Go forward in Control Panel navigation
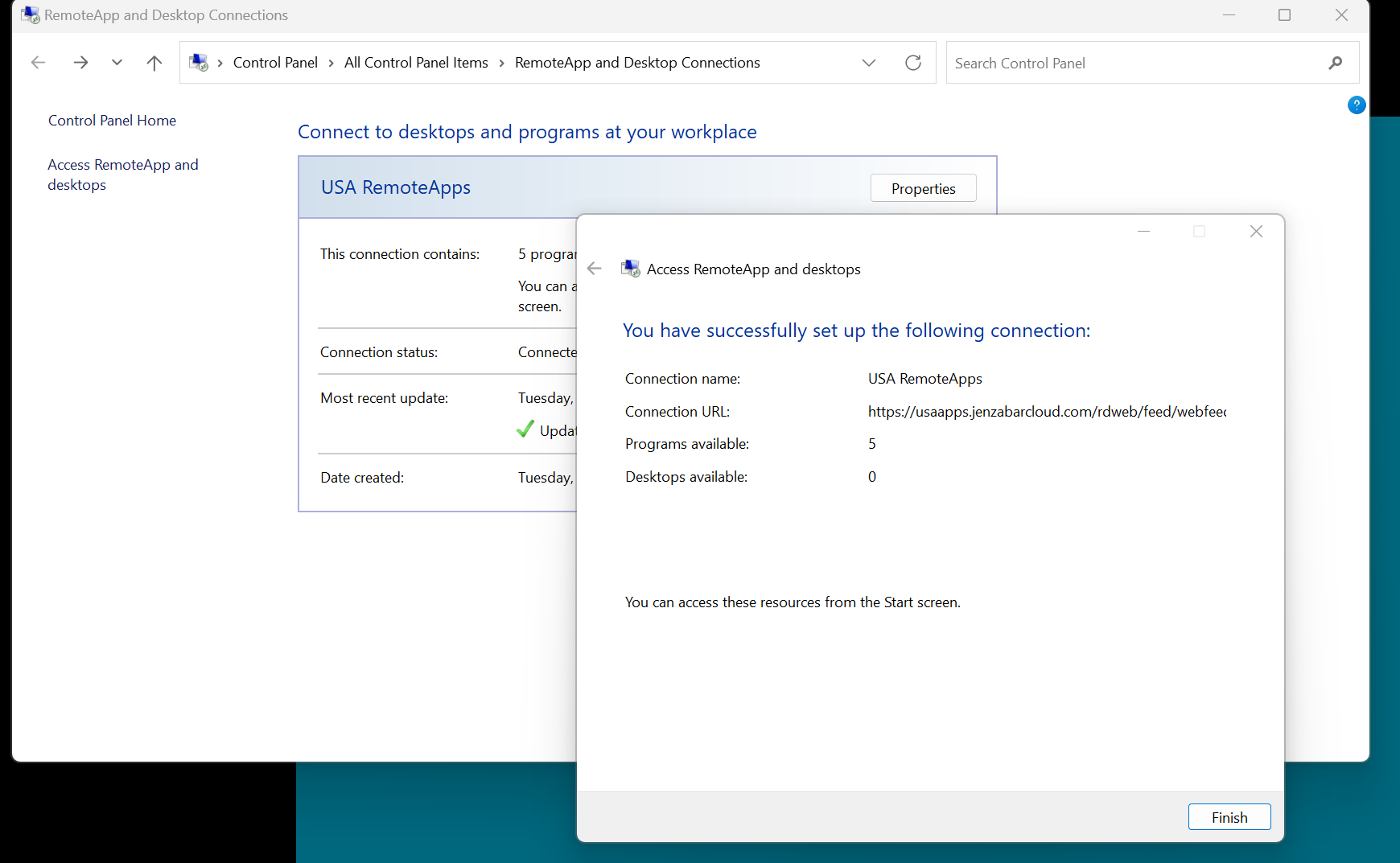Screen dimensions: 1400x863 80,63
